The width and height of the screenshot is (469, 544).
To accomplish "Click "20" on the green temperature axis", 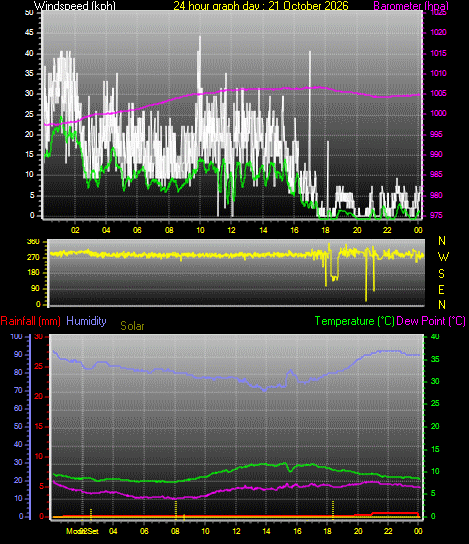I will tap(435, 426).
